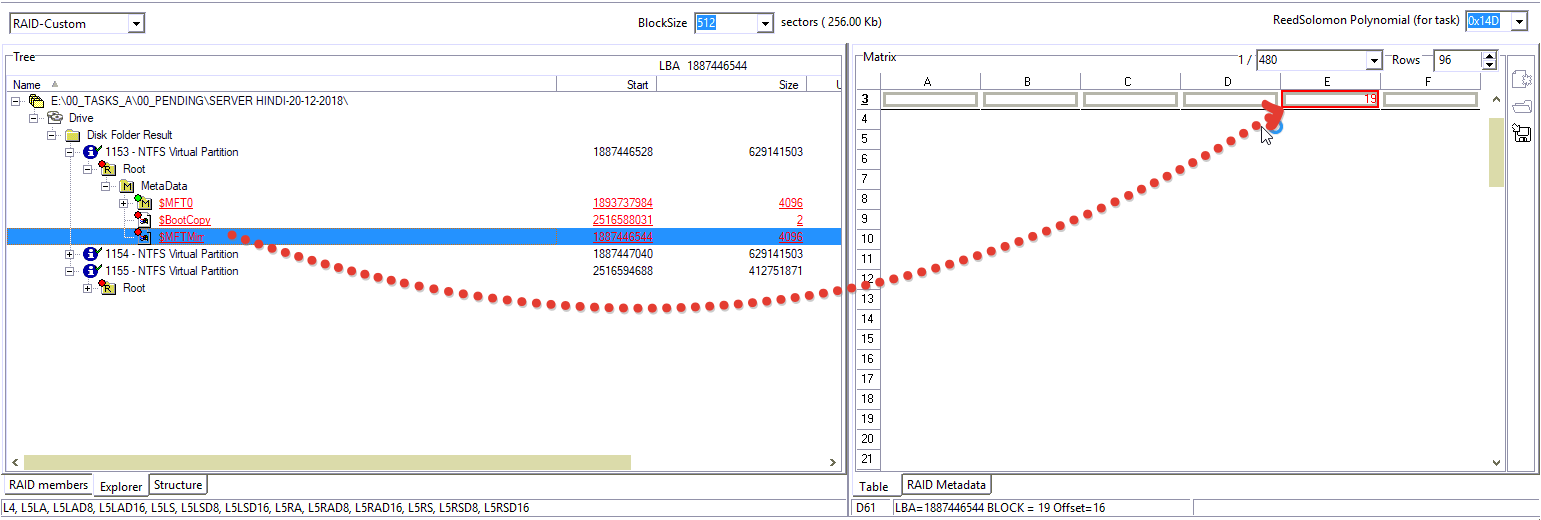
Task: Click the Drive icon in tree
Action: pos(56,118)
